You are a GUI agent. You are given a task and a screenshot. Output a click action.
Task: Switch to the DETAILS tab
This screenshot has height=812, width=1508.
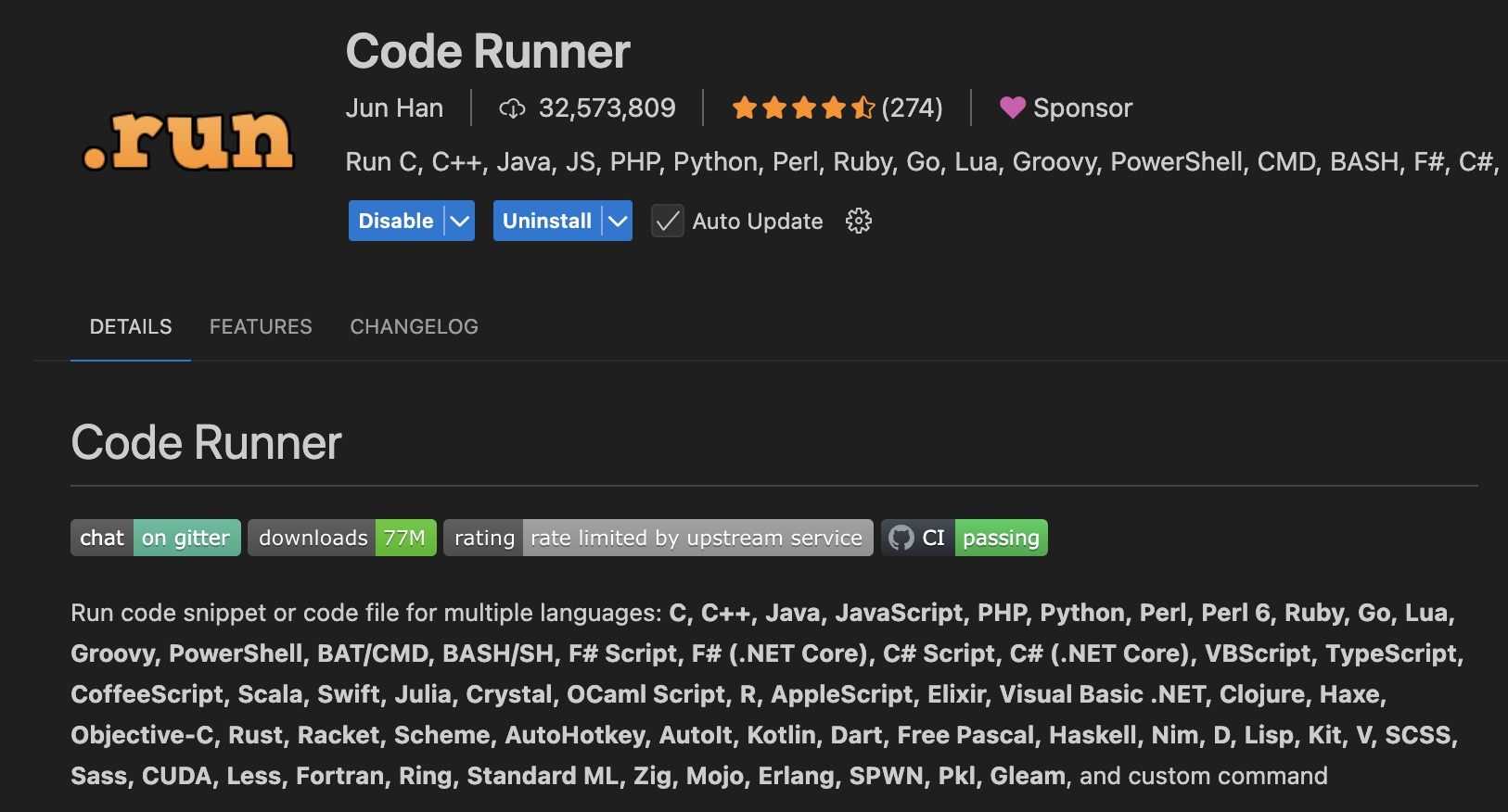point(131,326)
